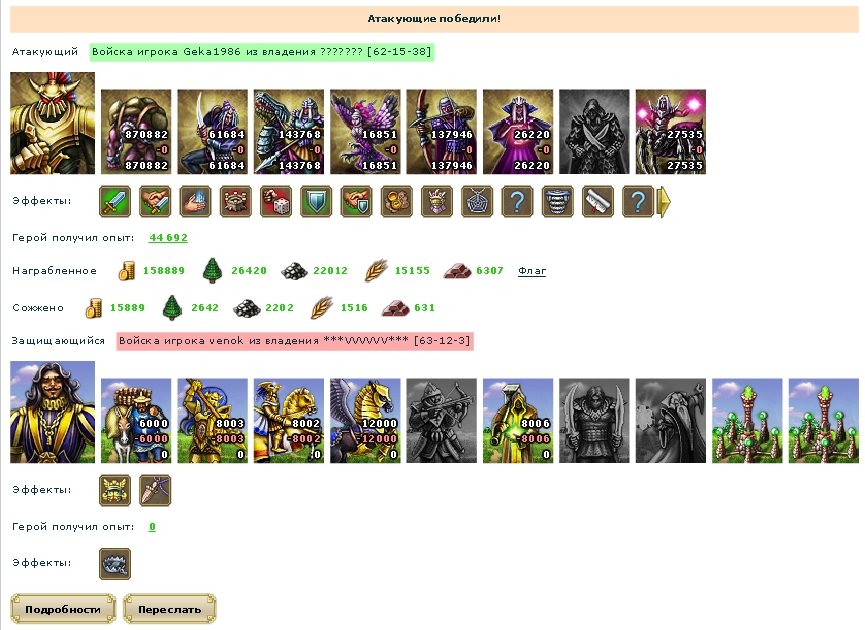Open the spider web amulet effect icon
Screen dimensions: 865x630
click(477, 201)
